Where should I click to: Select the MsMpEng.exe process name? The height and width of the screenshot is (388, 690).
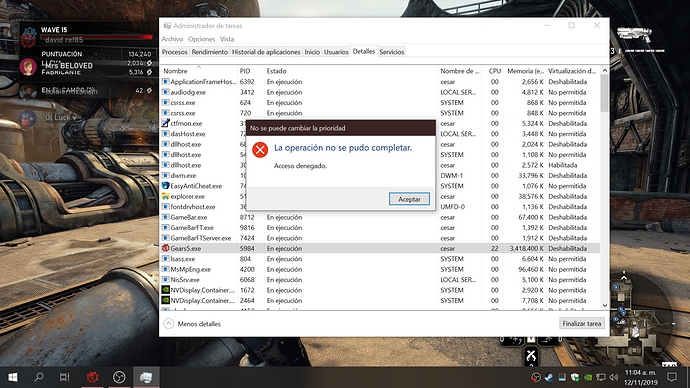[191, 269]
